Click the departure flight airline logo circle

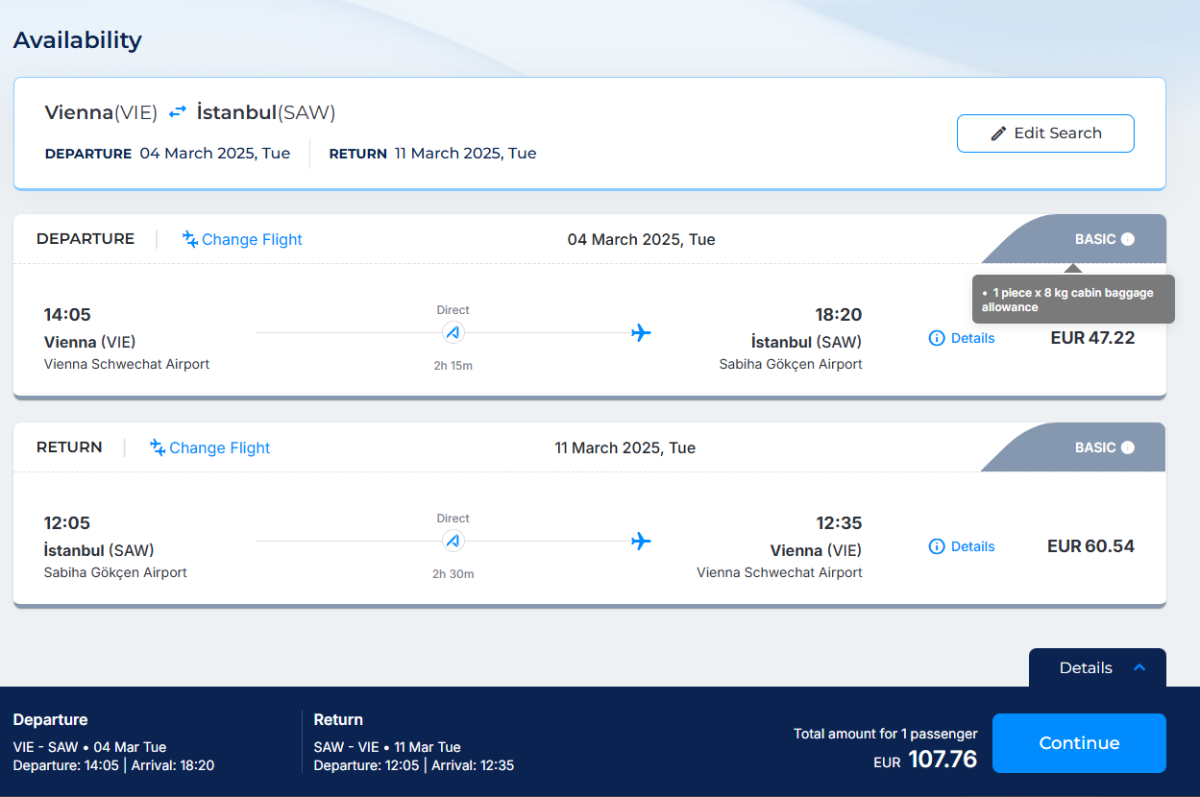pyautogui.click(x=453, y=333)
